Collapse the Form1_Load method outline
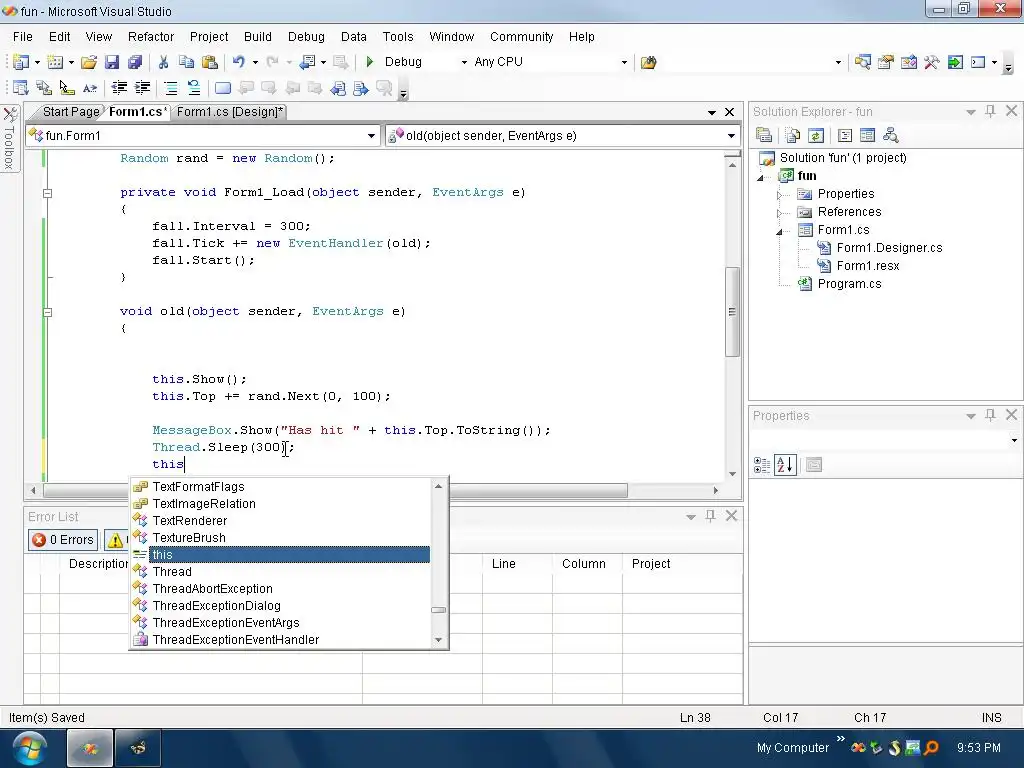1024x768 pixels. (x=47, y=193)
